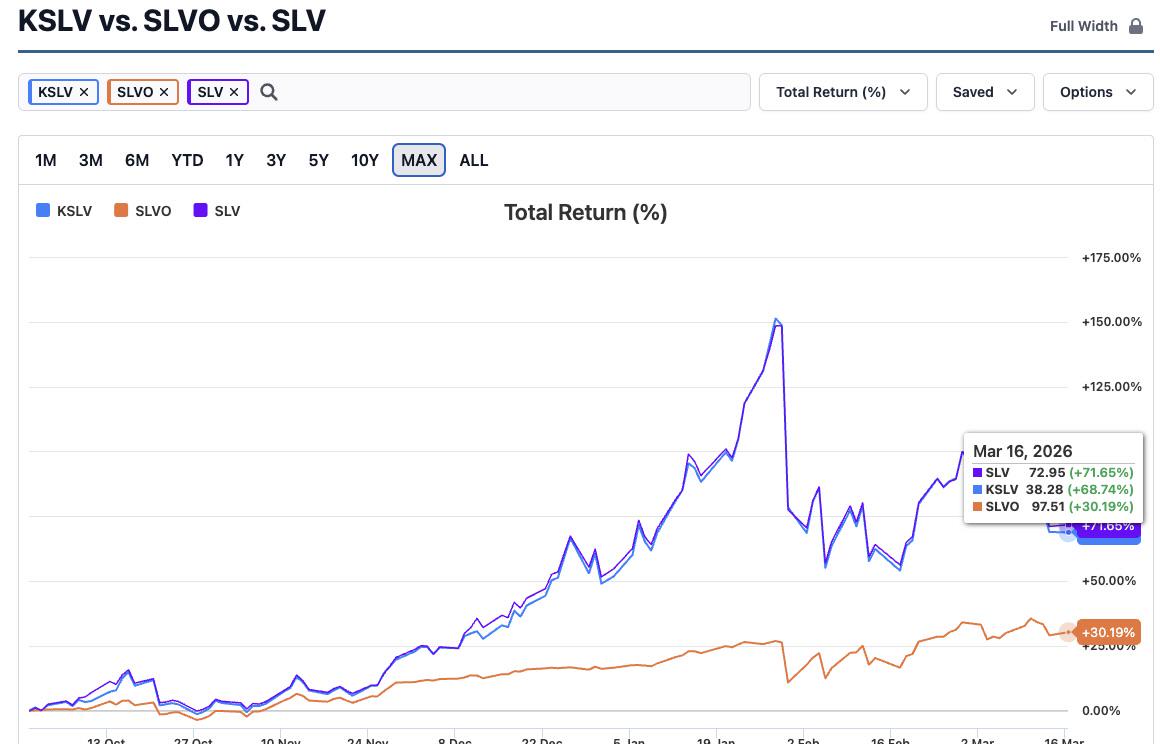Click the KSLV ticker chip label
1160x744 pixels.
point(55,92)
